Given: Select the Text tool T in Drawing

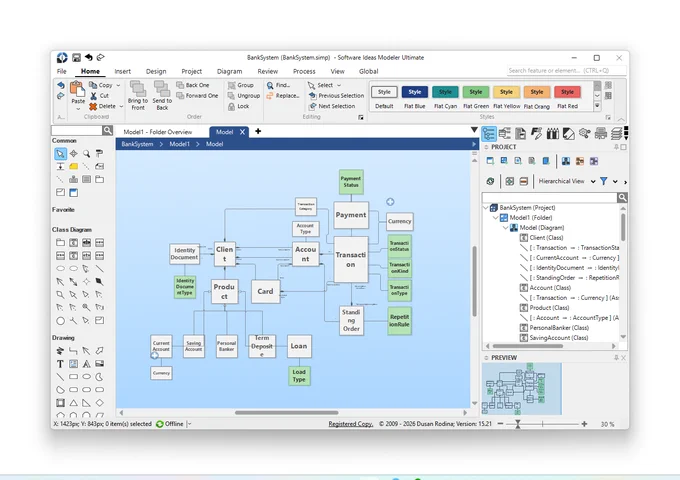Looking at the screenshot, I should click(60, 364).
